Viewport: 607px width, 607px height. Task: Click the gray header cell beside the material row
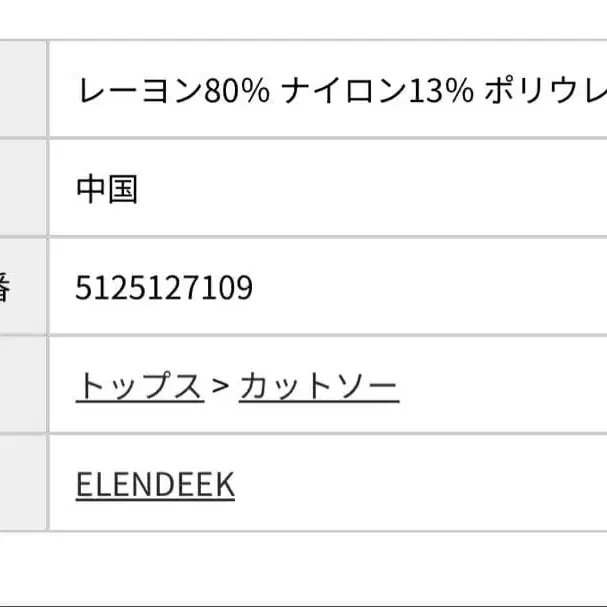(22, 90)
